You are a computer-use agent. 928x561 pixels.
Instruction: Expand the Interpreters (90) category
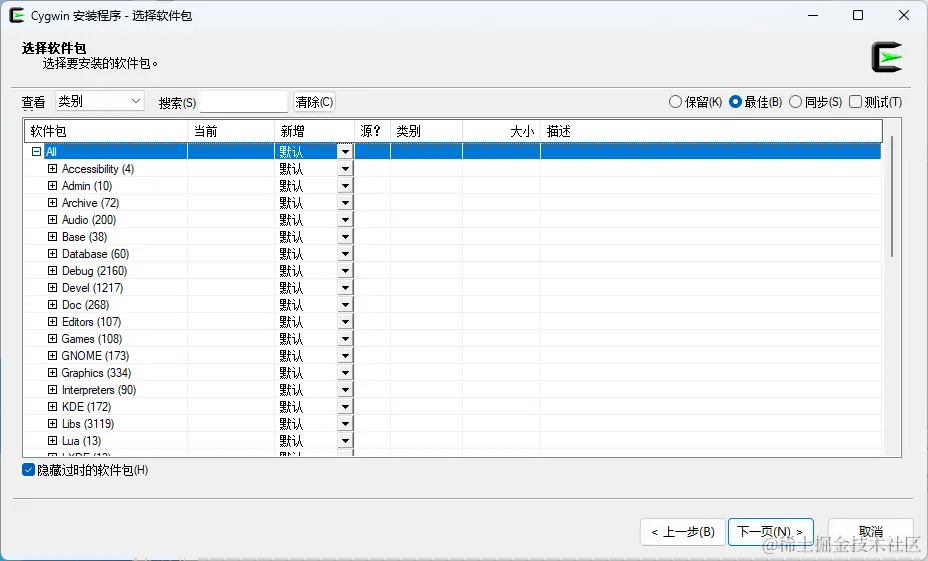[x=53, y=389]
